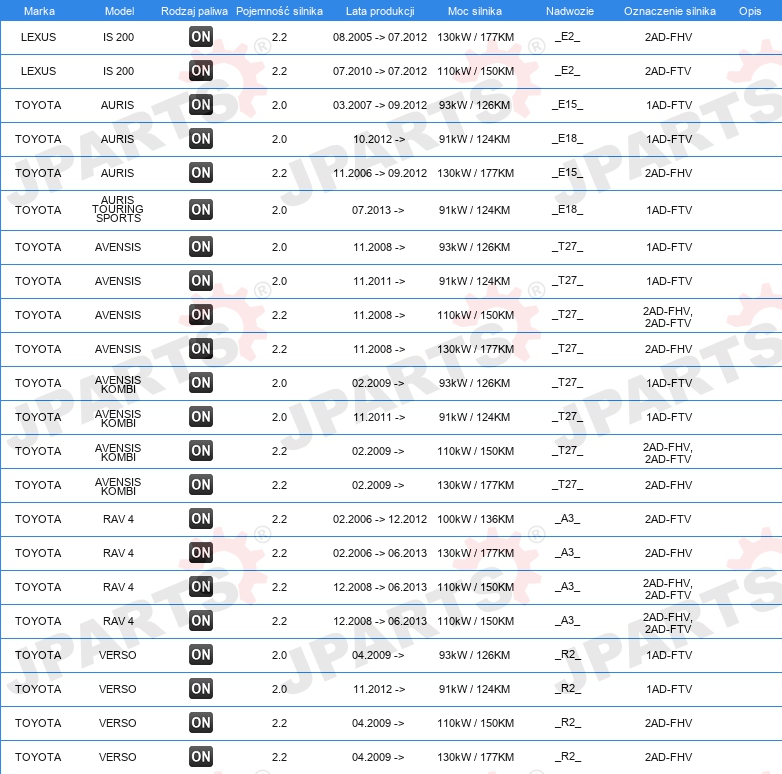Click the Model column header

click(119, 11)
